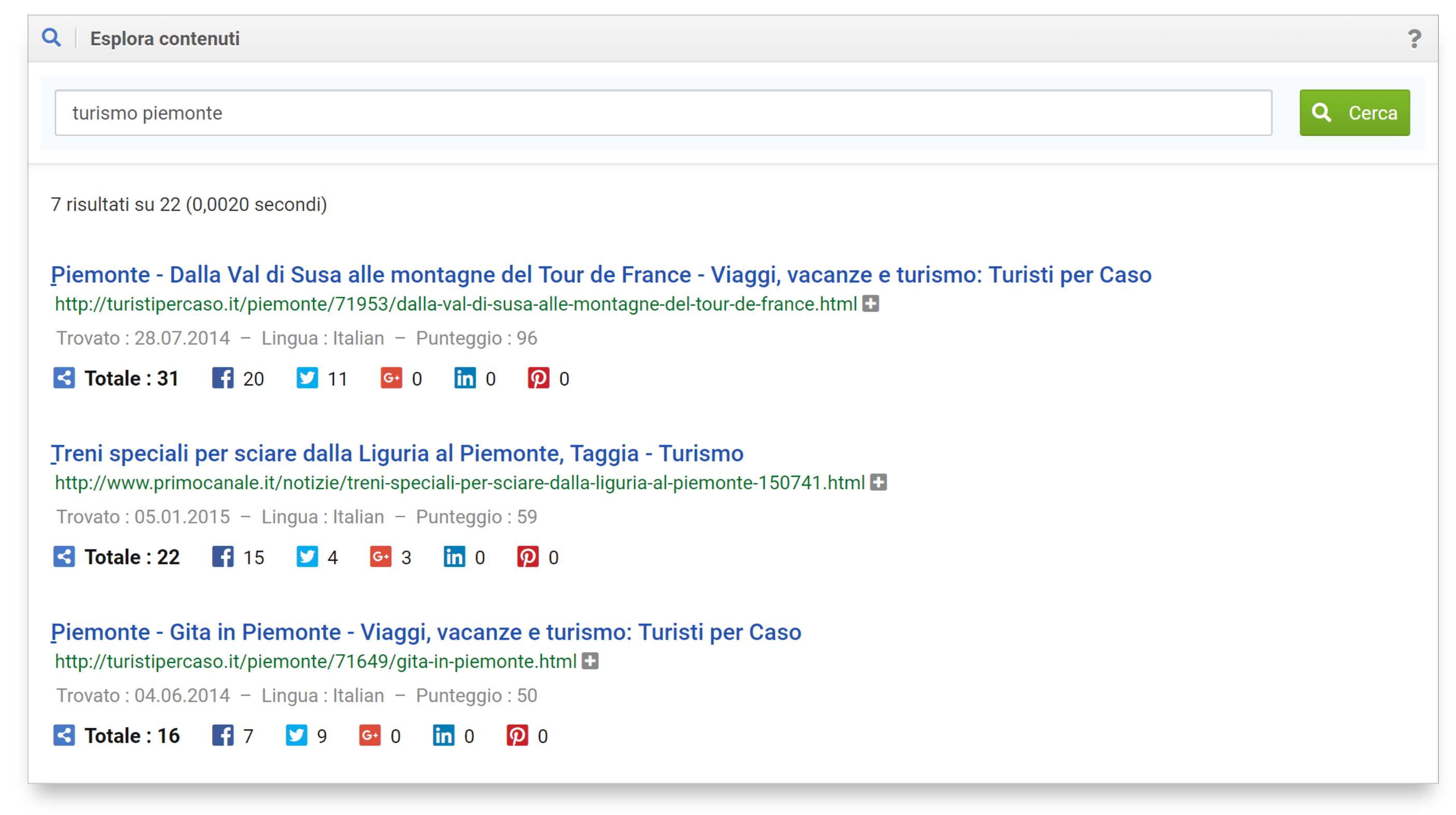Screen dimensions: 1456x815
Task: Click Google+ icon showing 3 shares
Action: click(x=381, y=557)
